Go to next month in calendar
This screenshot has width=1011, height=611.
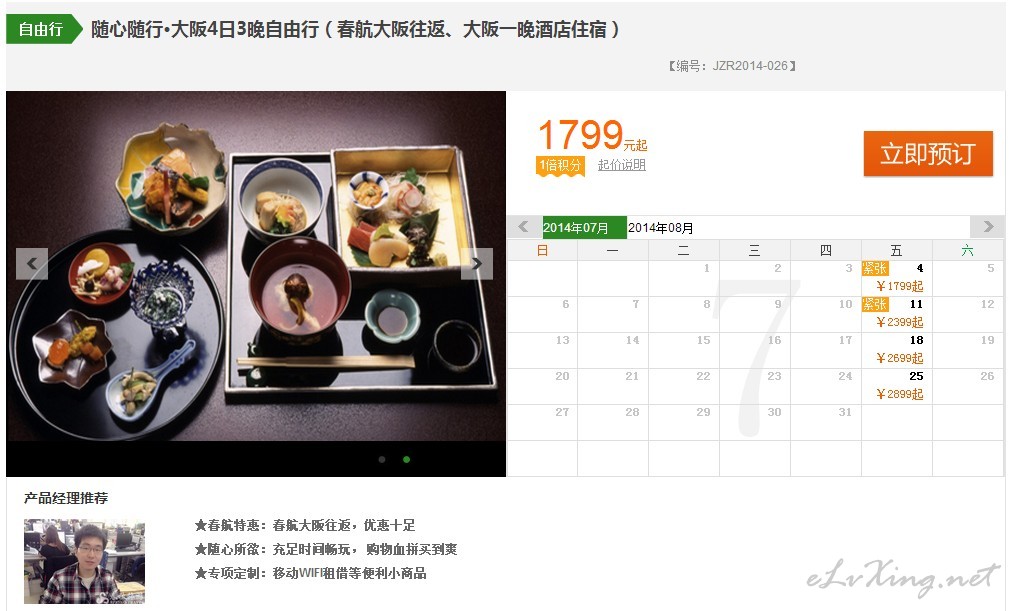point(987,227)
